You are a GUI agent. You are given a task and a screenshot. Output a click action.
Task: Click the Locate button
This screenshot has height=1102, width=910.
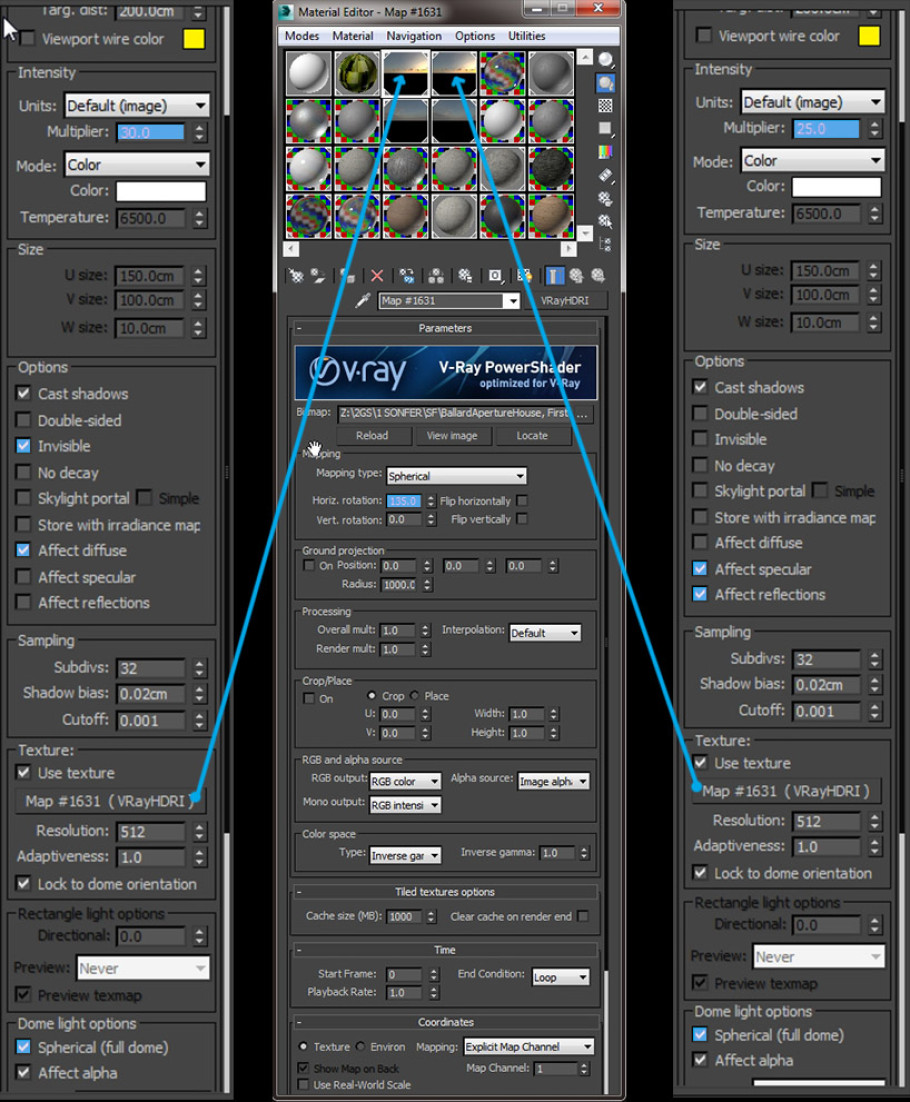pyautogui.click(x=532, y=436)
